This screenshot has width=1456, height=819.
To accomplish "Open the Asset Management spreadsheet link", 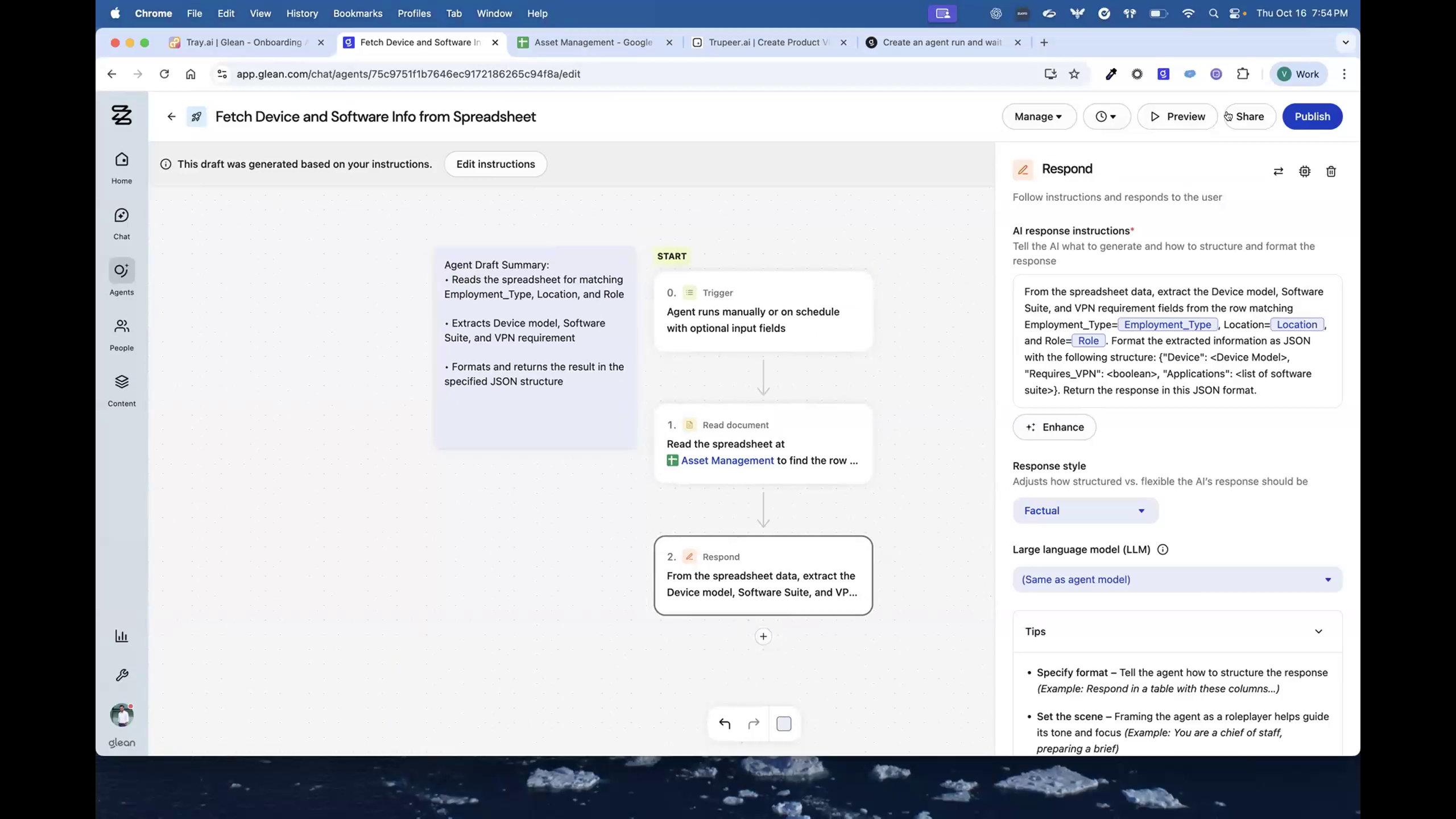I will [727, 461].
